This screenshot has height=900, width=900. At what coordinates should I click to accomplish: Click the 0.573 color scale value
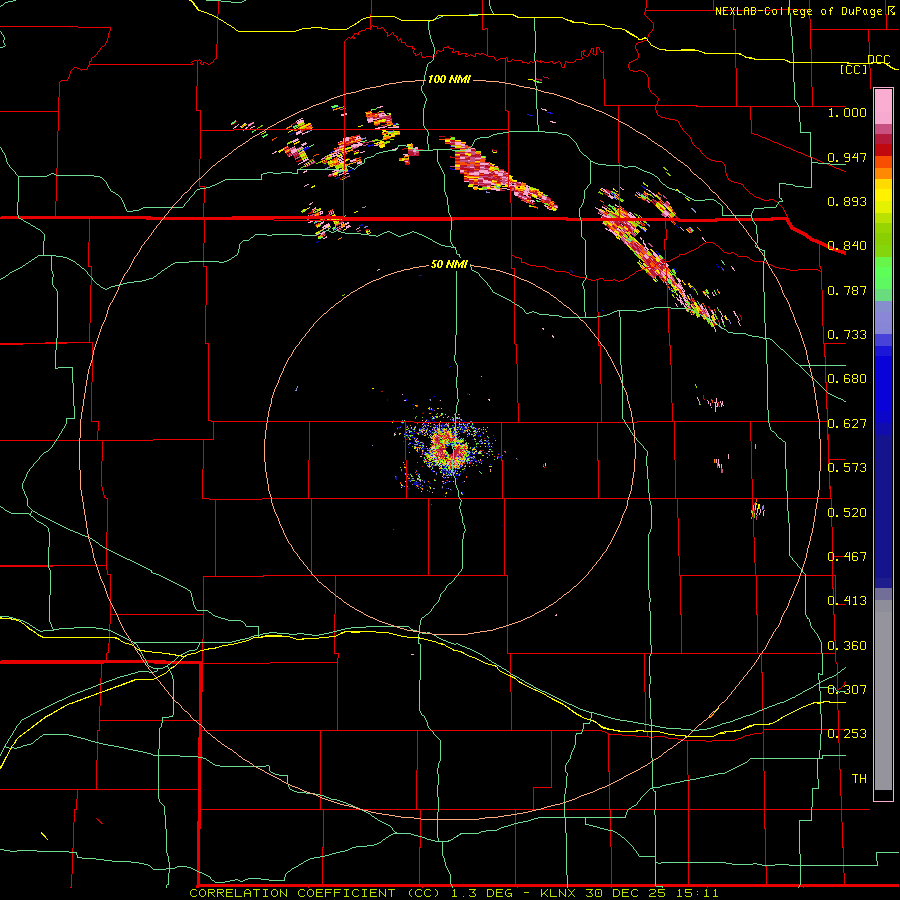click(x=847, y=468)
